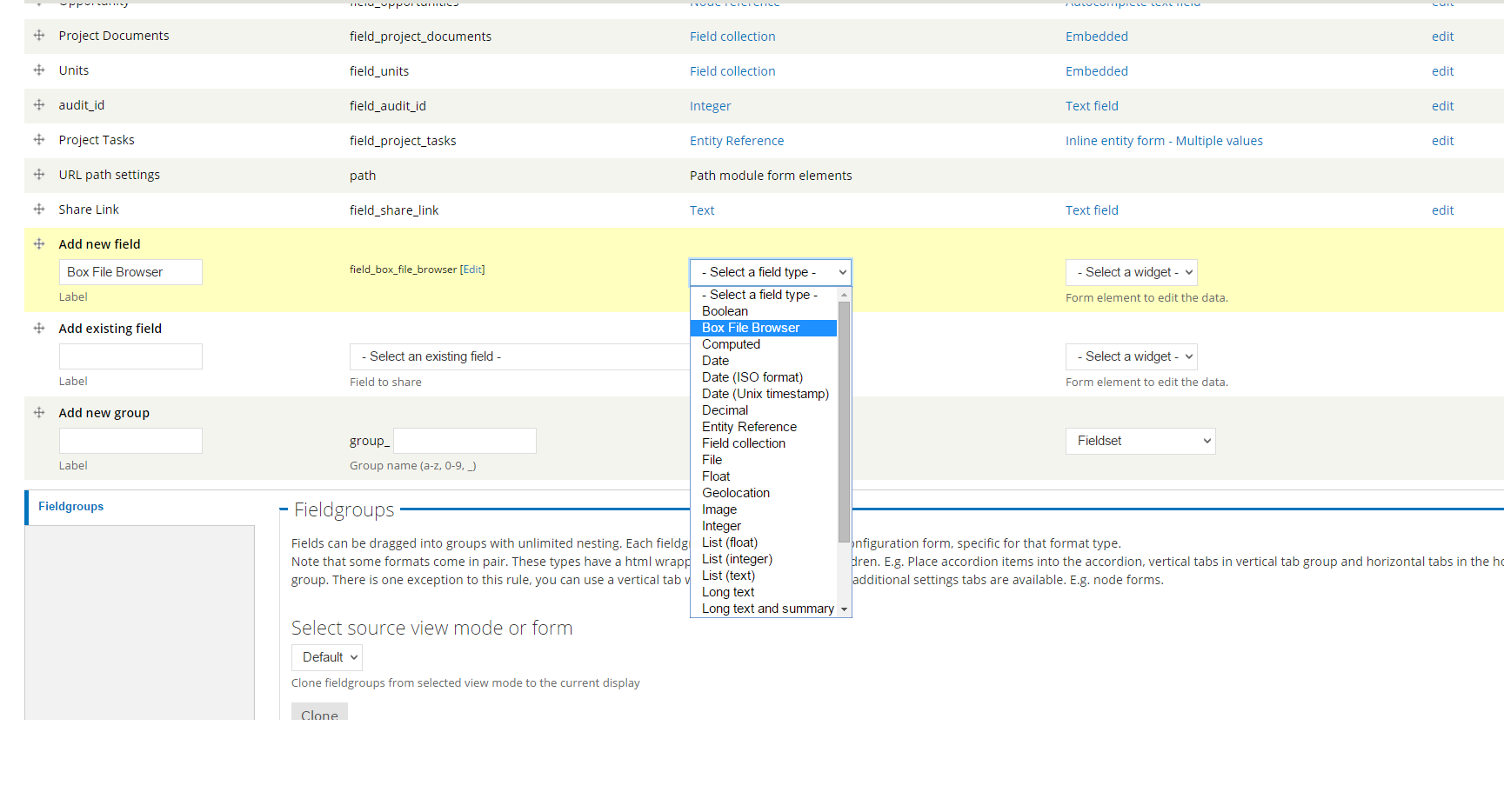Viewport: 1504px width, 812px height.
Task: Click the drag handle beside Add new group
Action: (39, 412)
